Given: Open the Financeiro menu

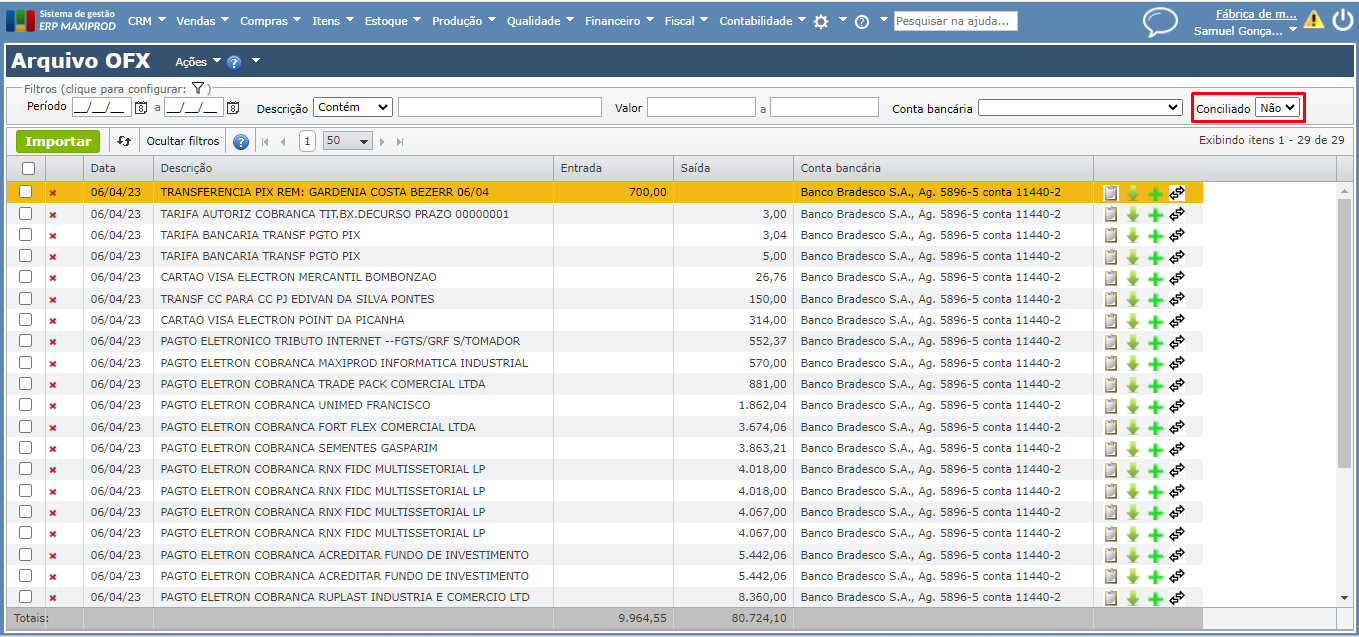Looking at the screenshot, I should coord(618,21).
